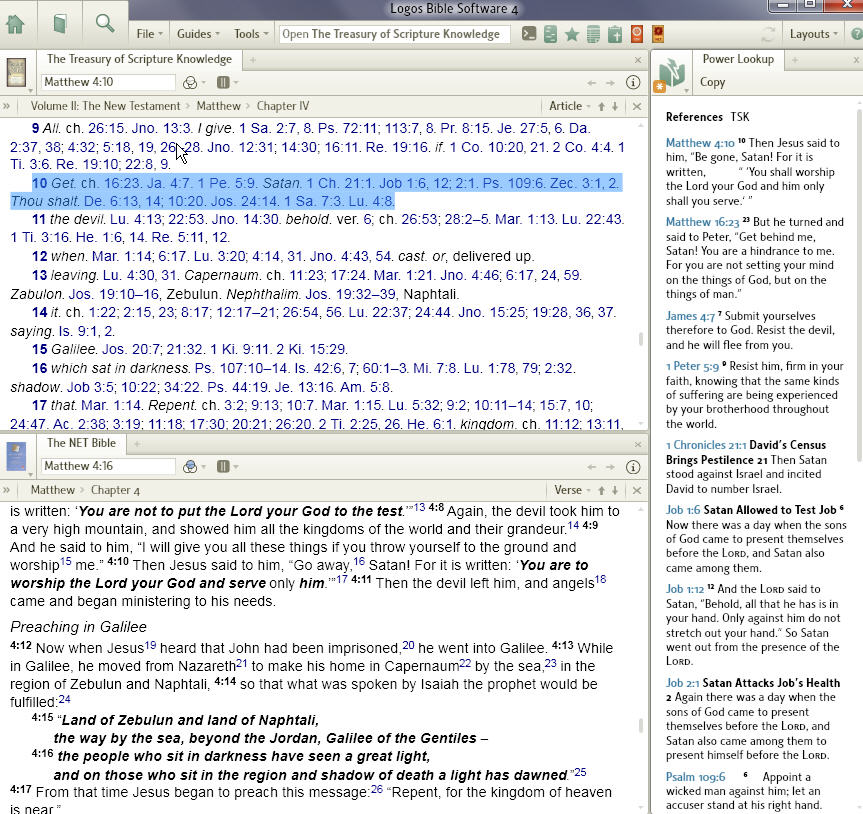
Task: Open the command line shortcut icon
Action: (x=529, y=34)
